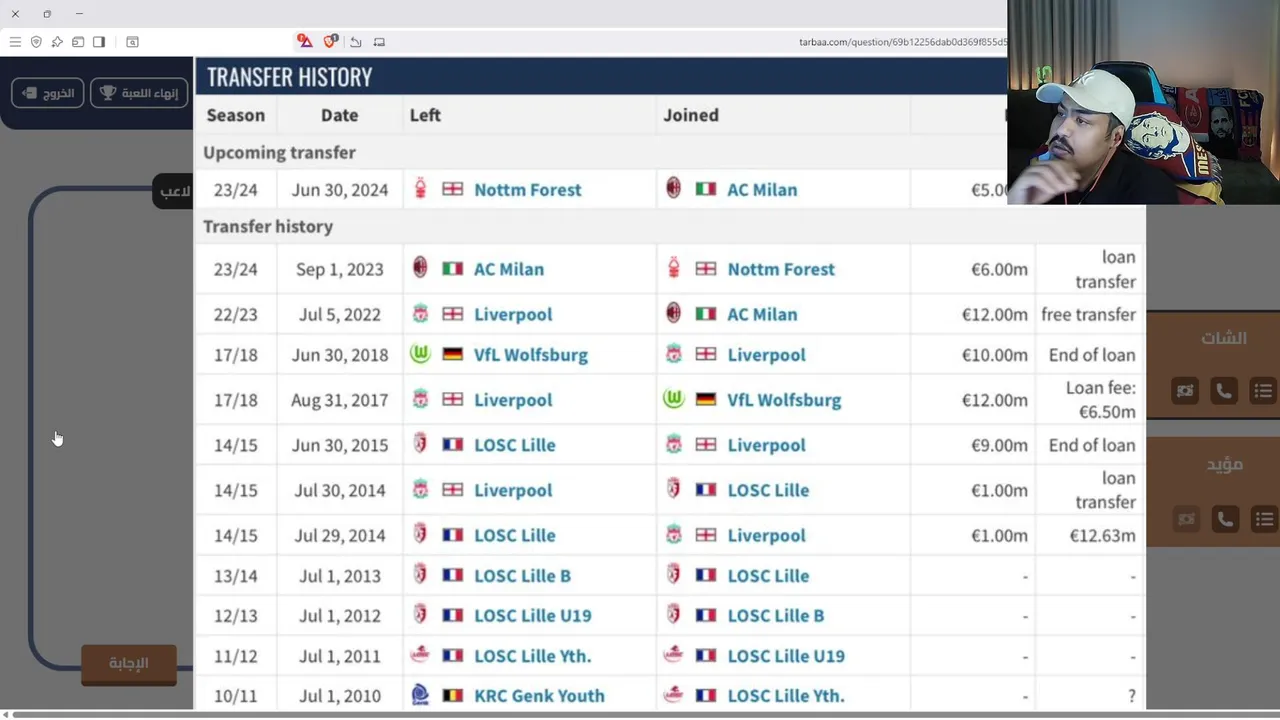Open the KRC Genk Youth link
This screenshot has height=720, width=1280.
pos(539,696)
